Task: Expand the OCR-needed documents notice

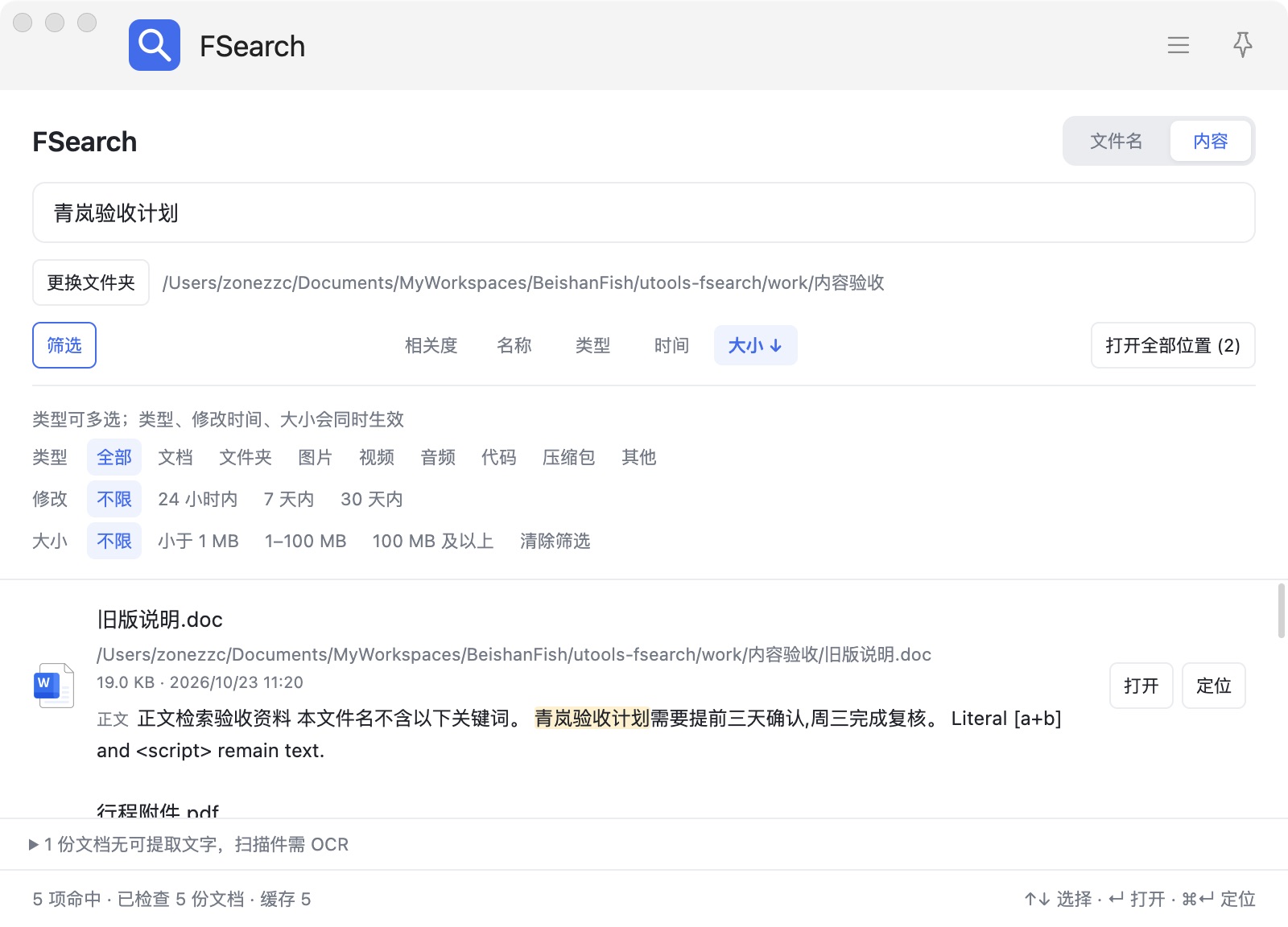Action: [x=189, y=844]
